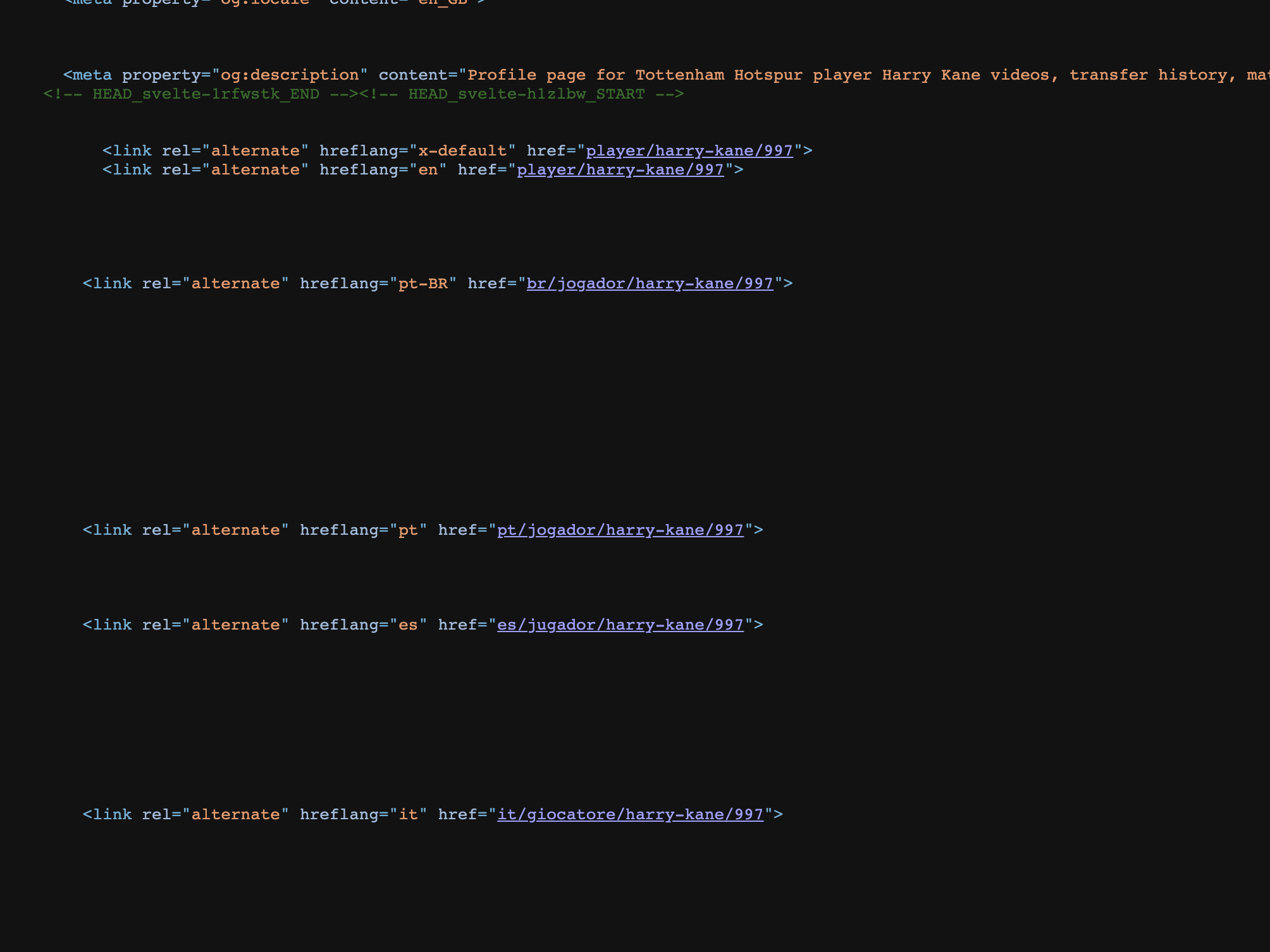This screenshot has height=952, width=1270.
Task: Click the Brazilian Portuguese alternate link
Action: tap(650, 283)
